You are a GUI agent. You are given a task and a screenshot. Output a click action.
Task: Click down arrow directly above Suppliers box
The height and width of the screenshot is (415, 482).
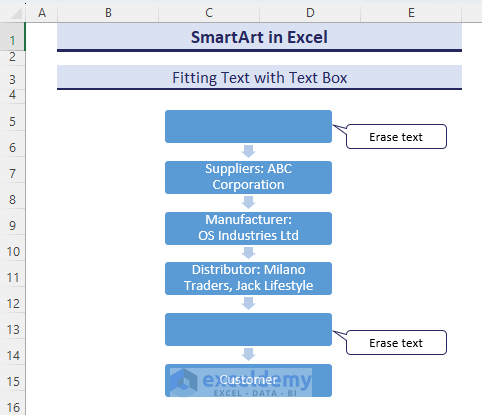pyautogui.click(x=248, y=152)
